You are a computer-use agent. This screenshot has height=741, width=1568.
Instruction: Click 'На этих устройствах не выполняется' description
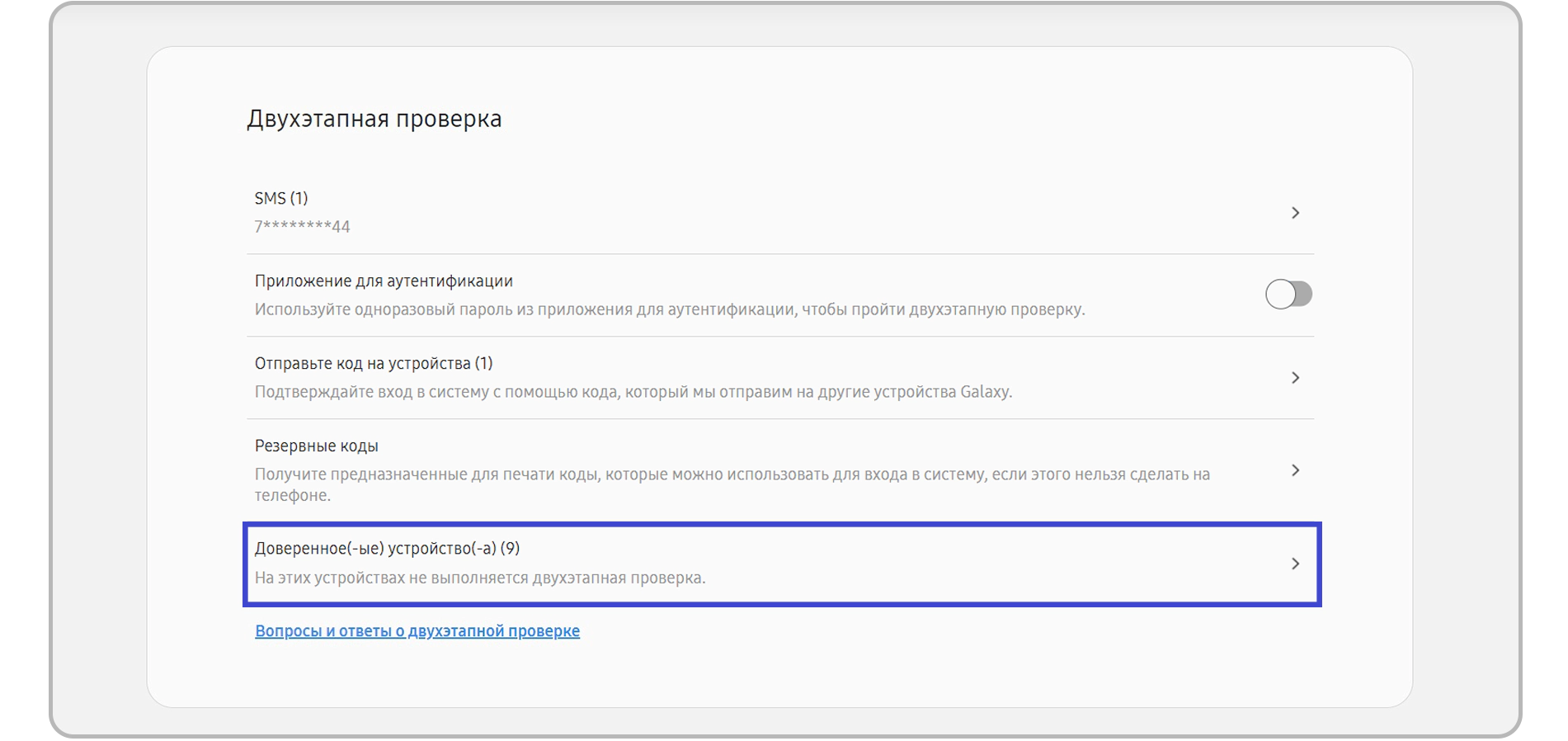480,578
